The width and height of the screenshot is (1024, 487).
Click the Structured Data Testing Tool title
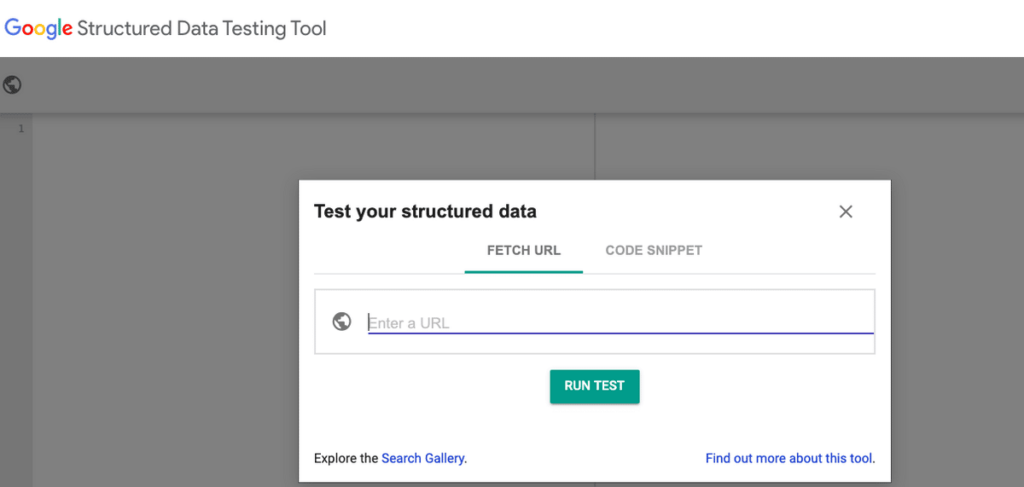point(202,29)
